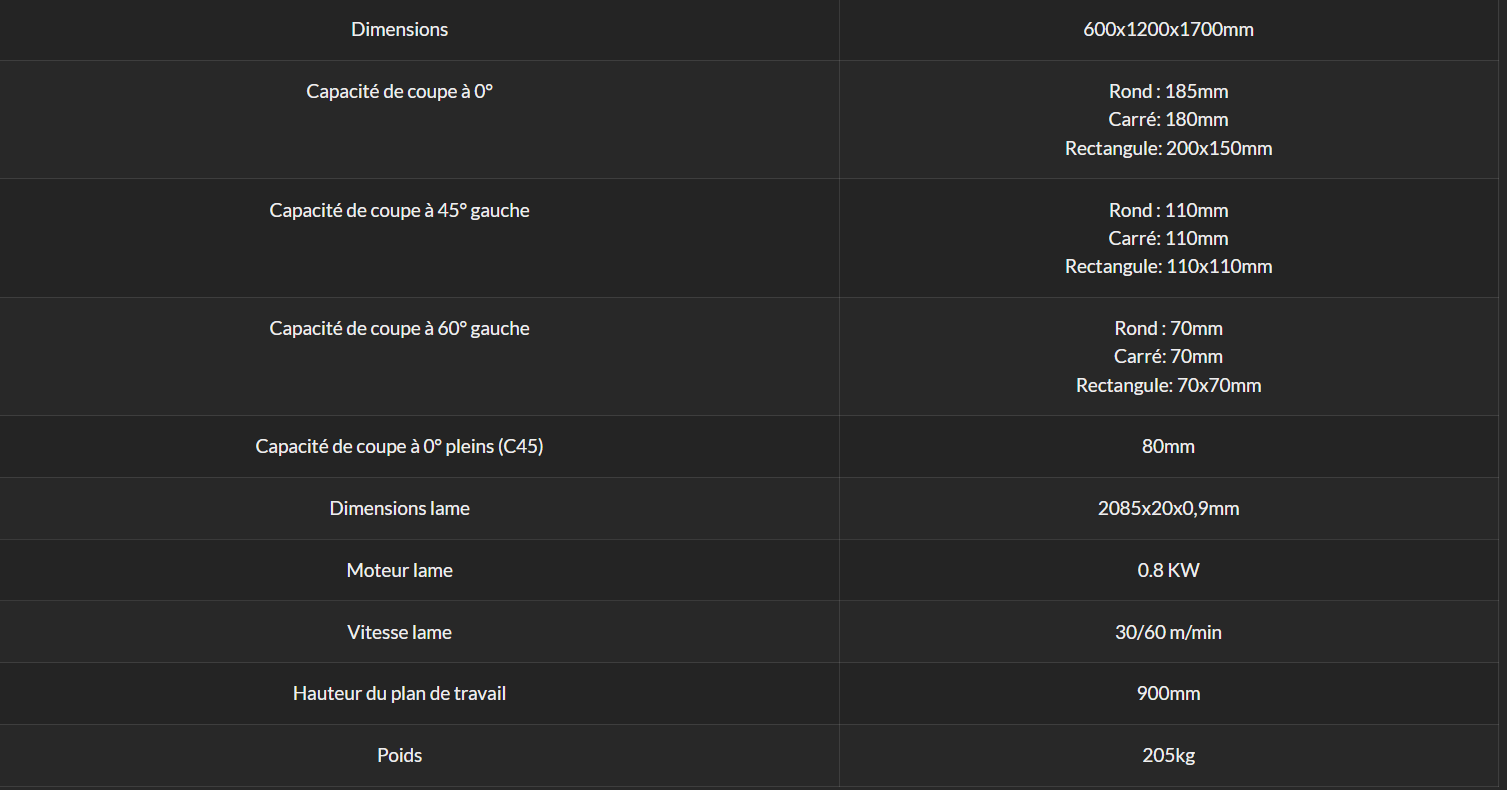This screenshot has width=1507, height=790.
Task: Select the Rectangule: 200x150mm value
Action: [1168, 149]
